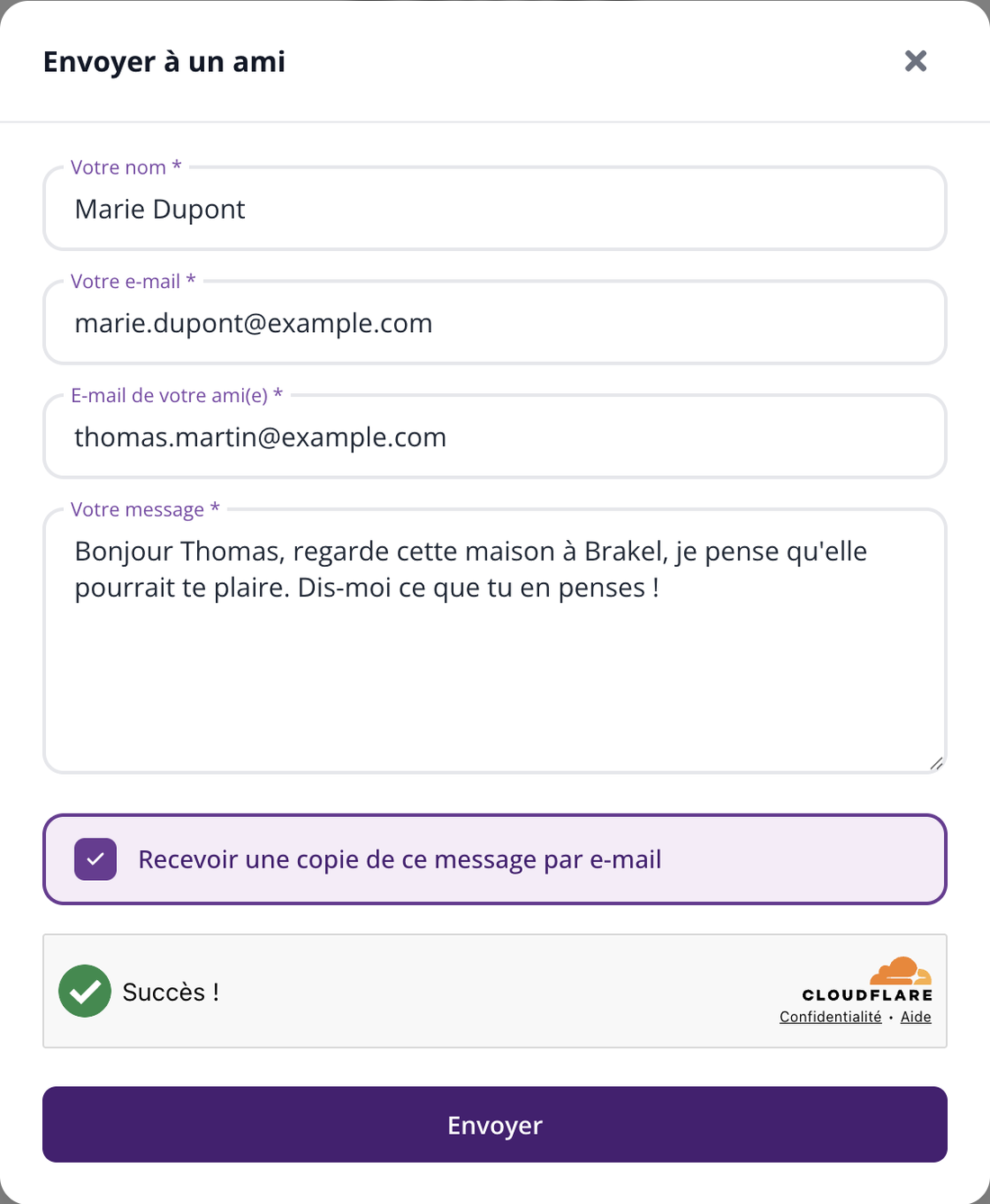Close the Envoyer à un ami dialog
The height and width of the screenshot is (1204, 990).
915,61
